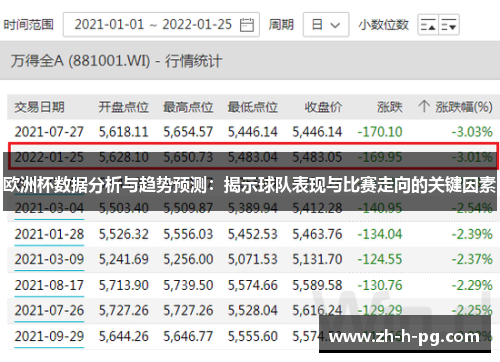Click the increase decimal places icon
This screenshot has height=362, width=500.
[x=428, y=25]
